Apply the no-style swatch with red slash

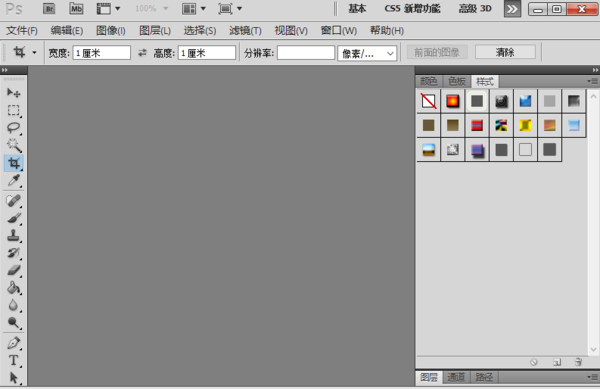(x=429, y=101)
